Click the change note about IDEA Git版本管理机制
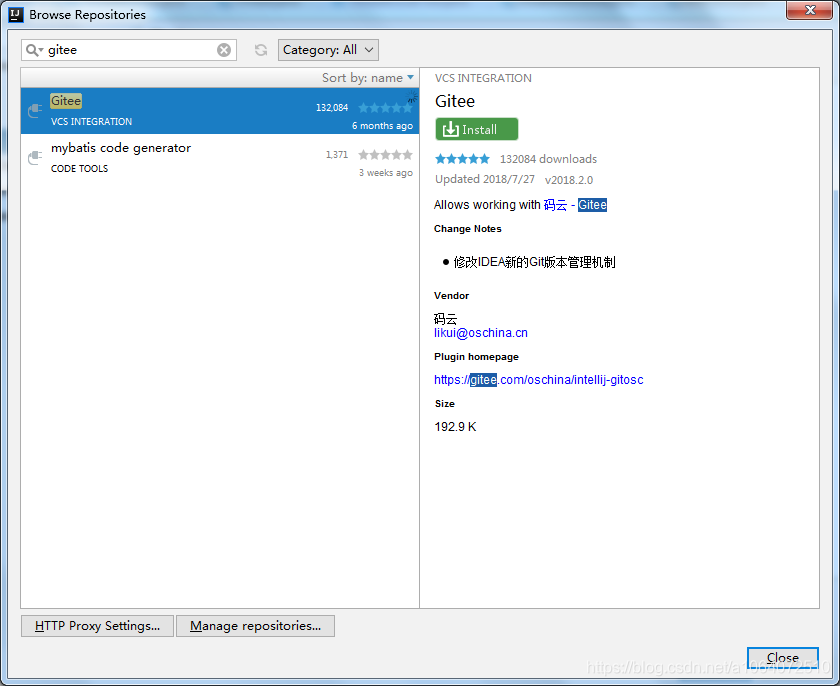This screenshot has width=840, height=686. [534, 262]
